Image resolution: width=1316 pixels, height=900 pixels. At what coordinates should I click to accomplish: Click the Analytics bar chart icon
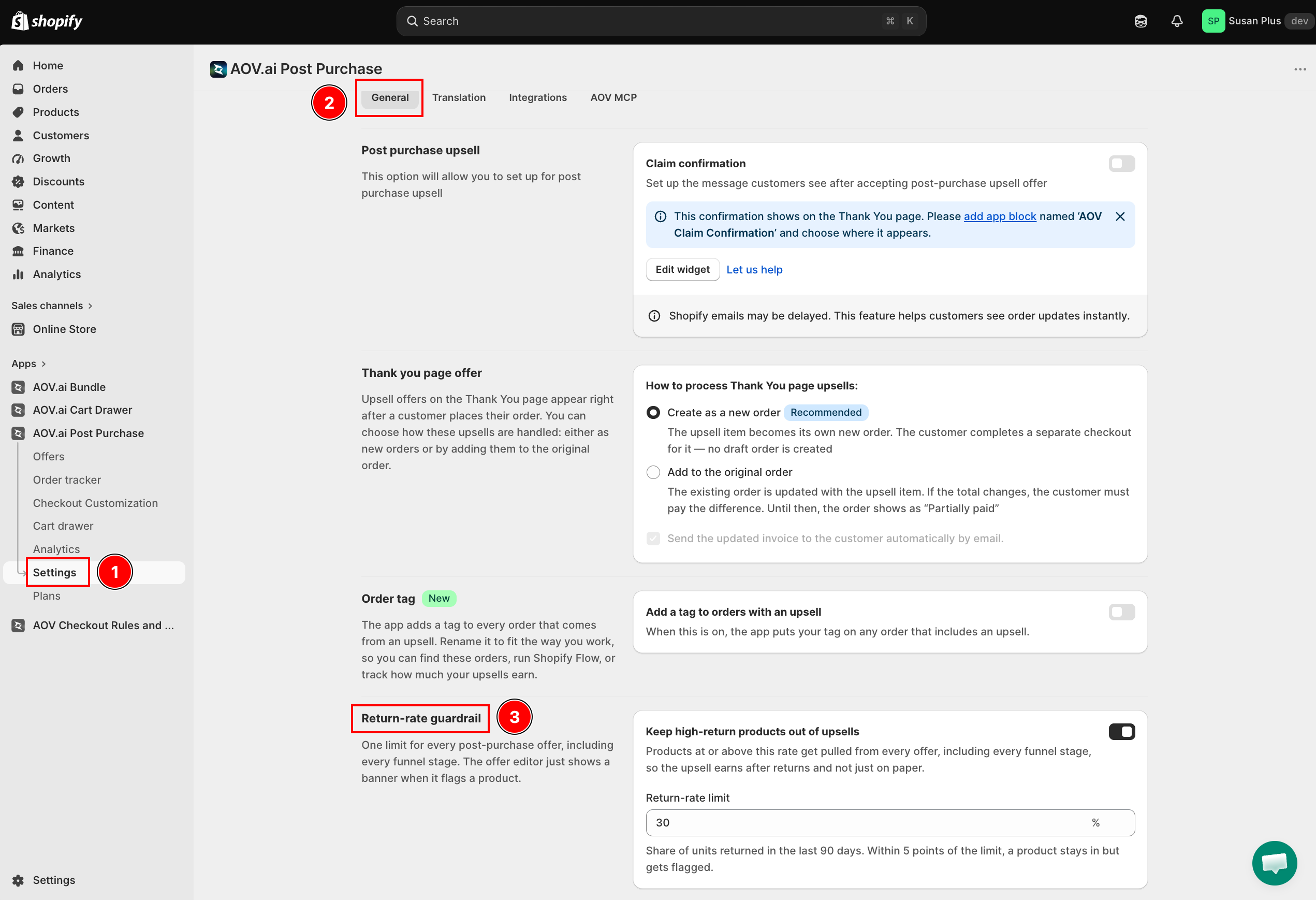pyautogui.click(x=18, y=274)
